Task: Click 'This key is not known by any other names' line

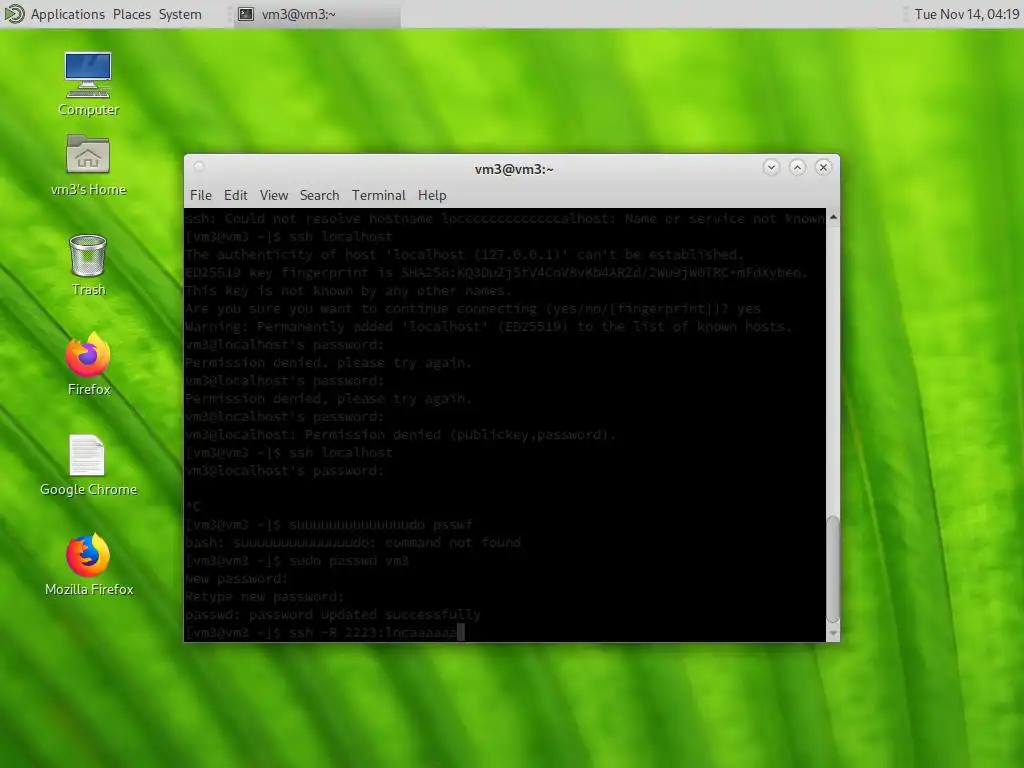Action: [349, 291]
